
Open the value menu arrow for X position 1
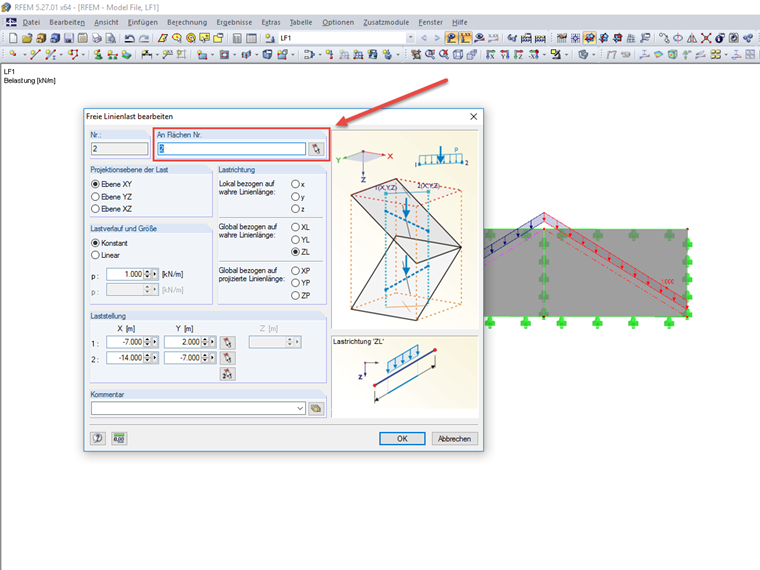click(155, 342)
